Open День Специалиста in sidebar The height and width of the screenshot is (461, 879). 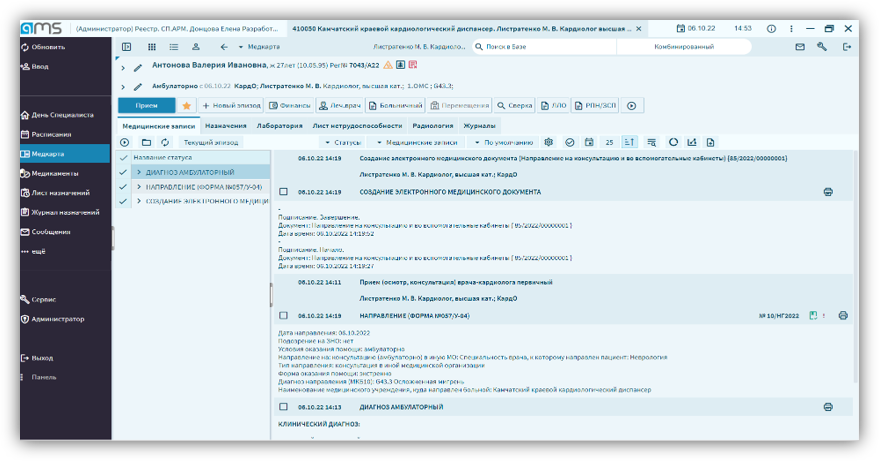[57, 115]
